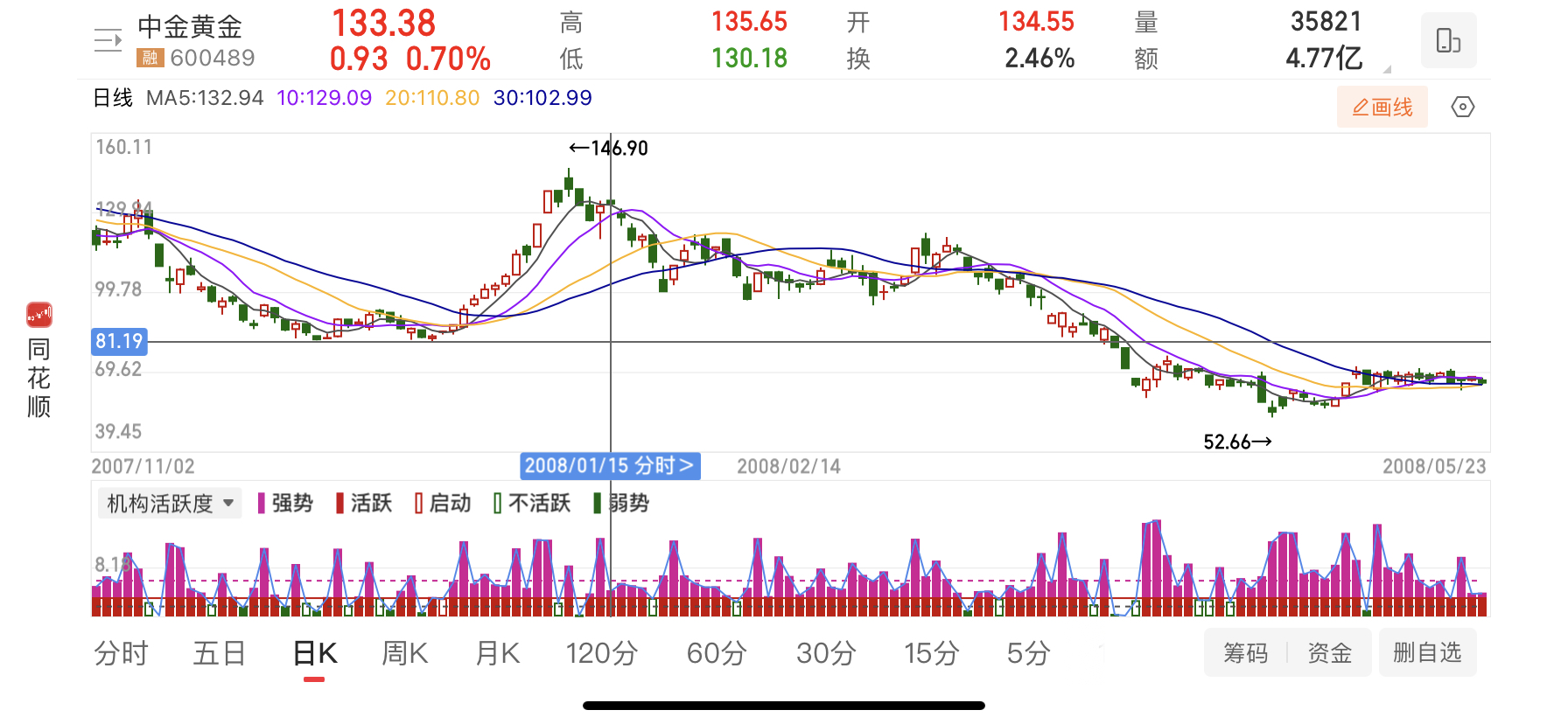The image size is (1568, 724).
Task: Tap the MA 20:110.80 label
Action: coord(432,98)
